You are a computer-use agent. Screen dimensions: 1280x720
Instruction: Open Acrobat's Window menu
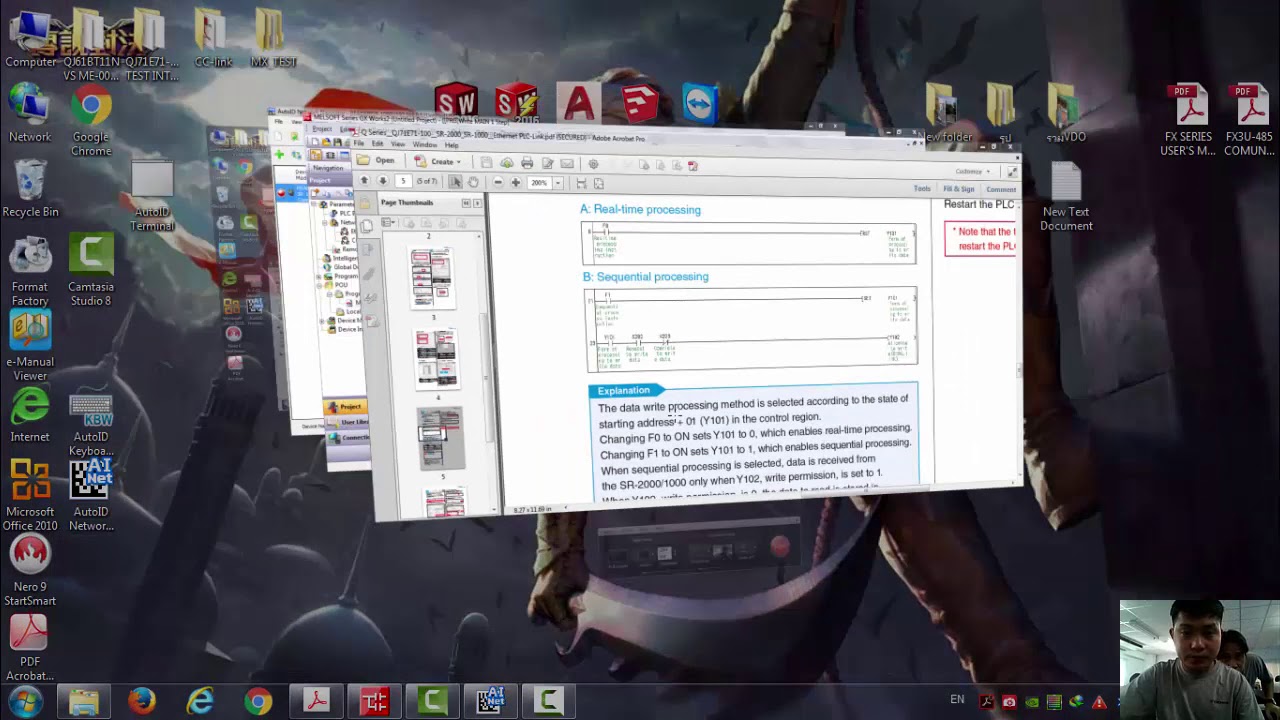pos(424,144)
